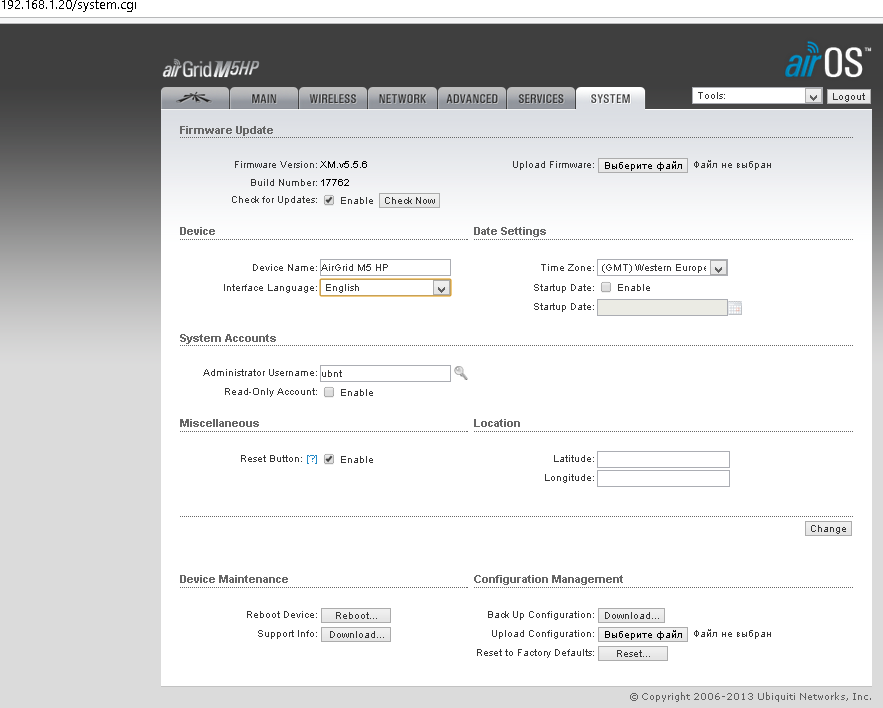
Task: Open the Startup Date calendar icon
Action: 735,308
